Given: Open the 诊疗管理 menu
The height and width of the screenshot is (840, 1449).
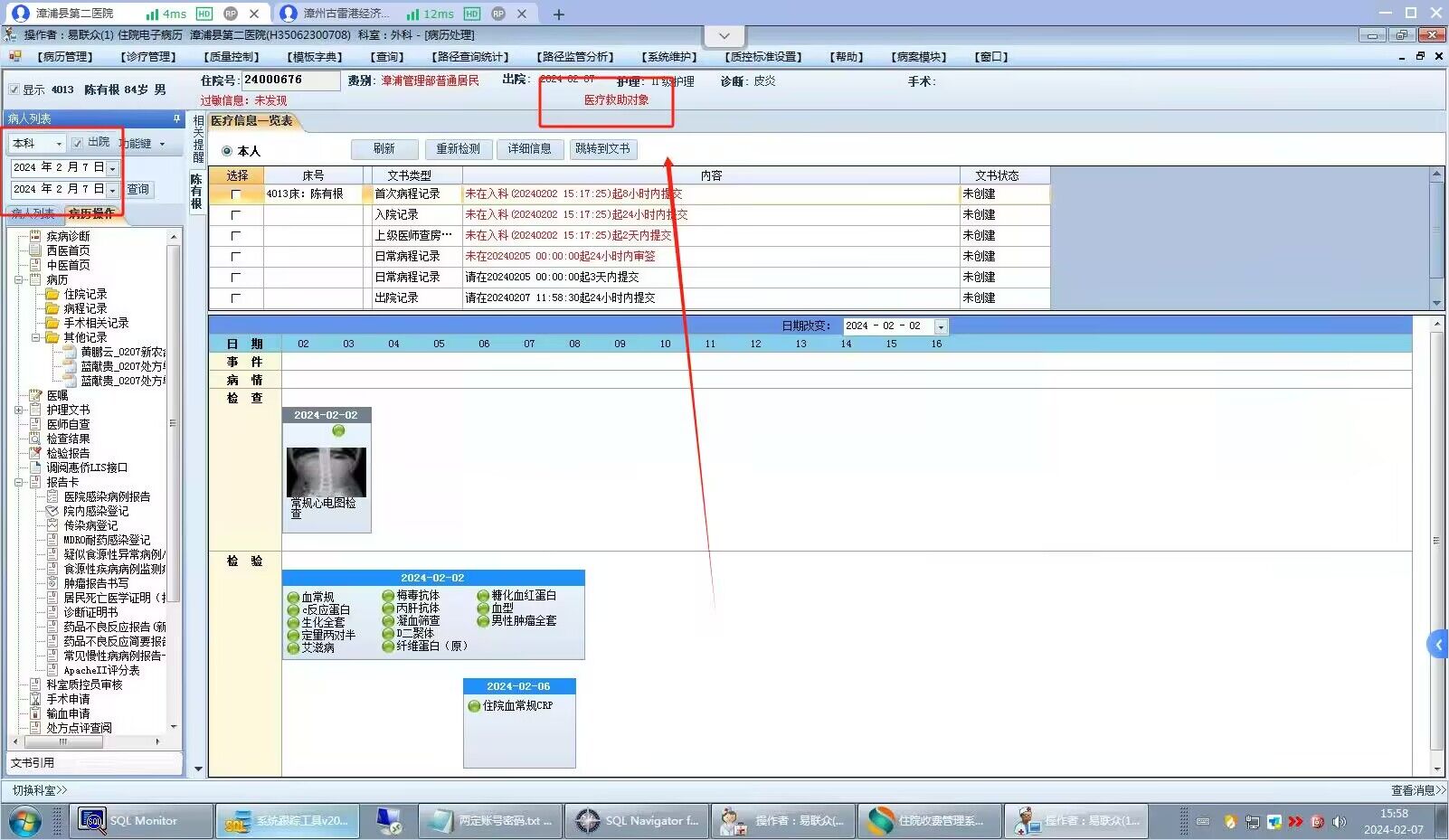Looking at the screenshot, I should (148, 57).
